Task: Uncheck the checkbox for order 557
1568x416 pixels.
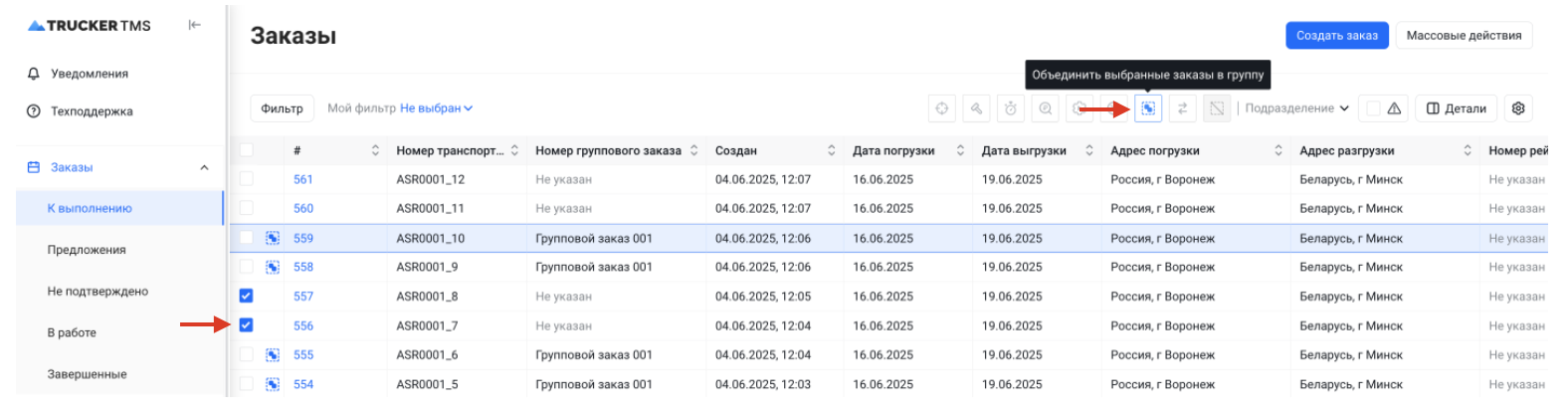Action: (246, 296)
